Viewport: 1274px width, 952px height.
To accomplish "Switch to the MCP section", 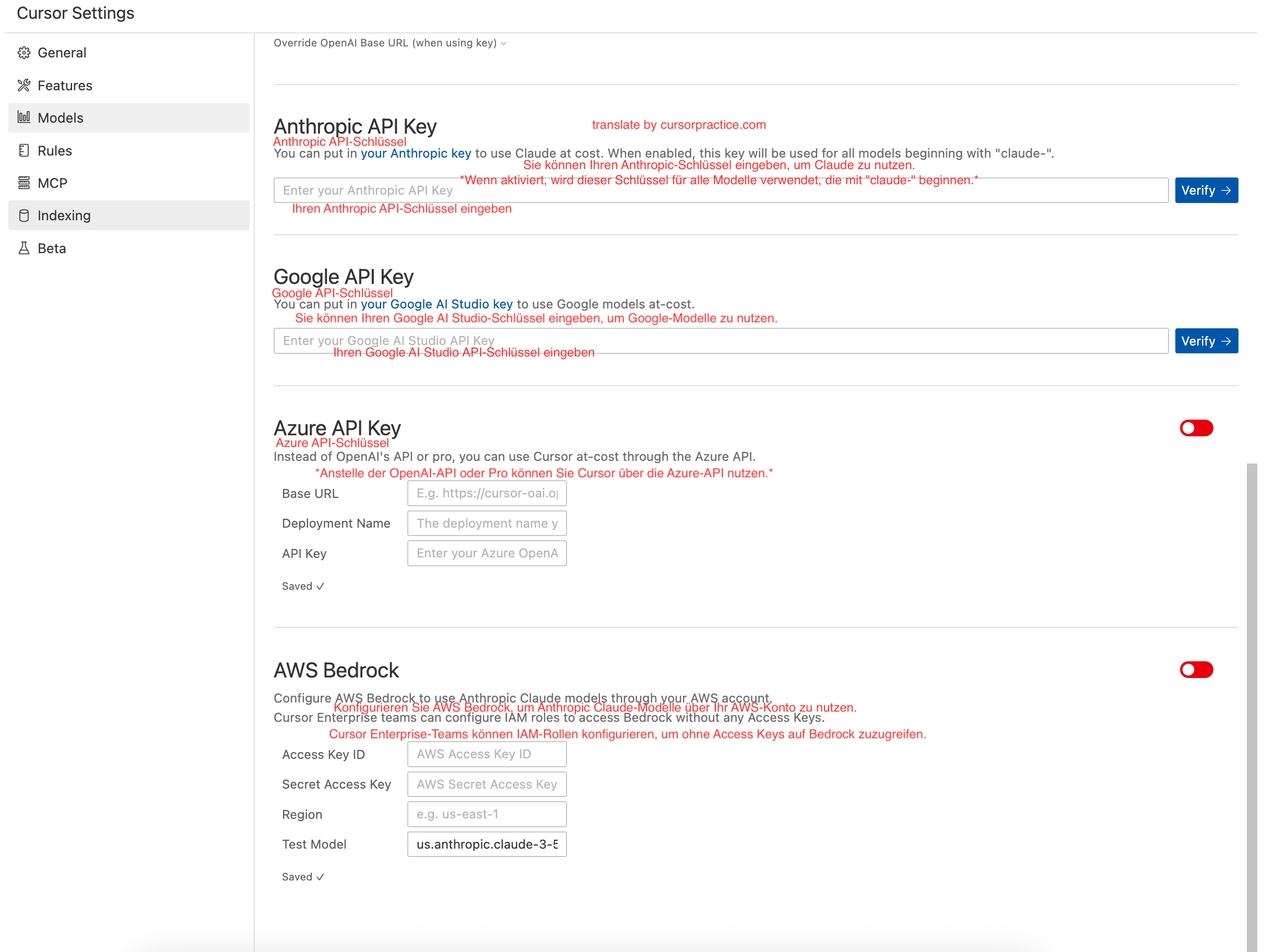I will pos(129,183).
